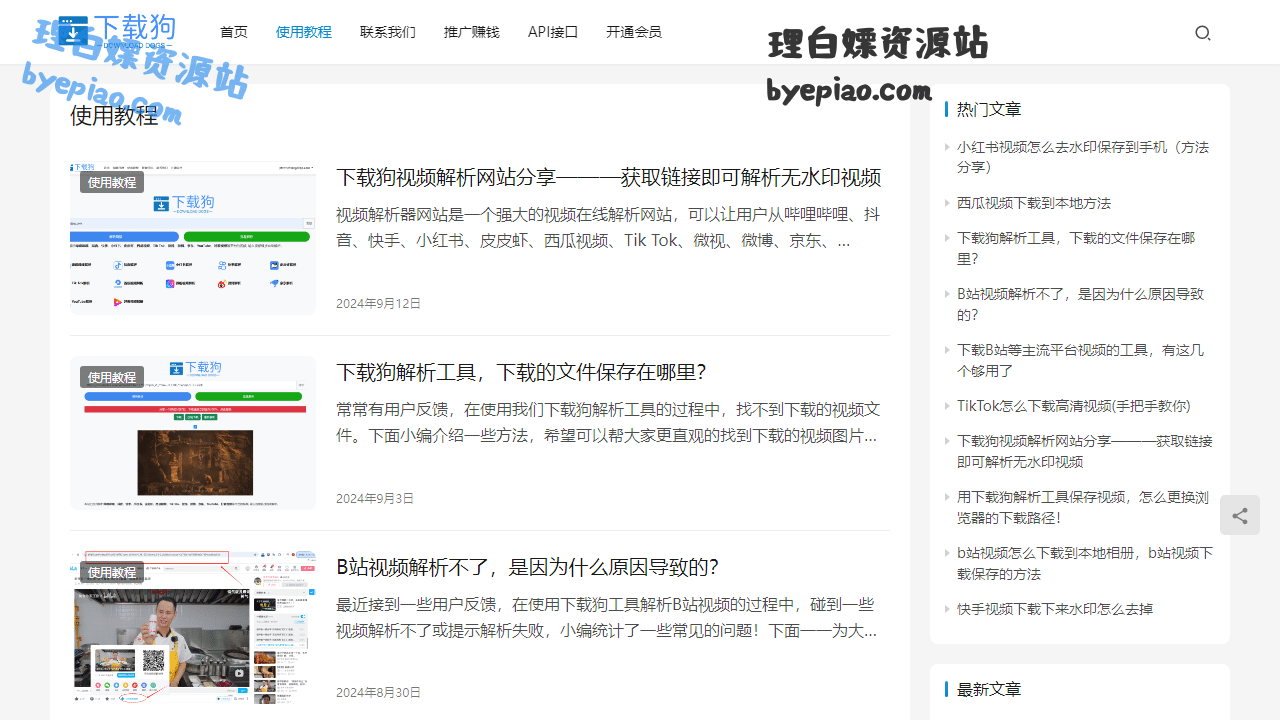Image resolution: width=1280 pixels, height=720 pixels.
Task: Select 使用教程 navigation item
Action: click(x=304, y=32)
